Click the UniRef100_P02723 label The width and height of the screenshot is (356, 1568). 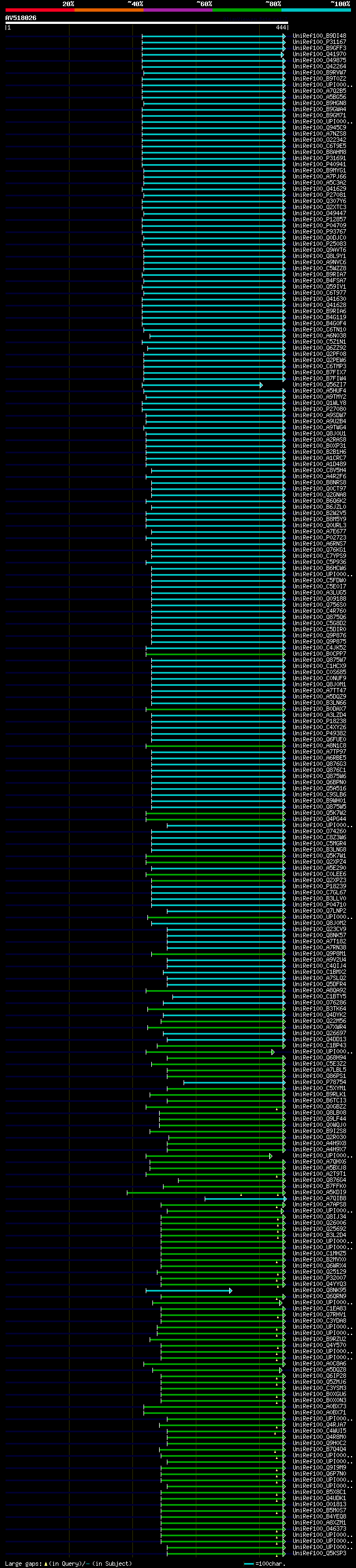[x=319, y=537]
